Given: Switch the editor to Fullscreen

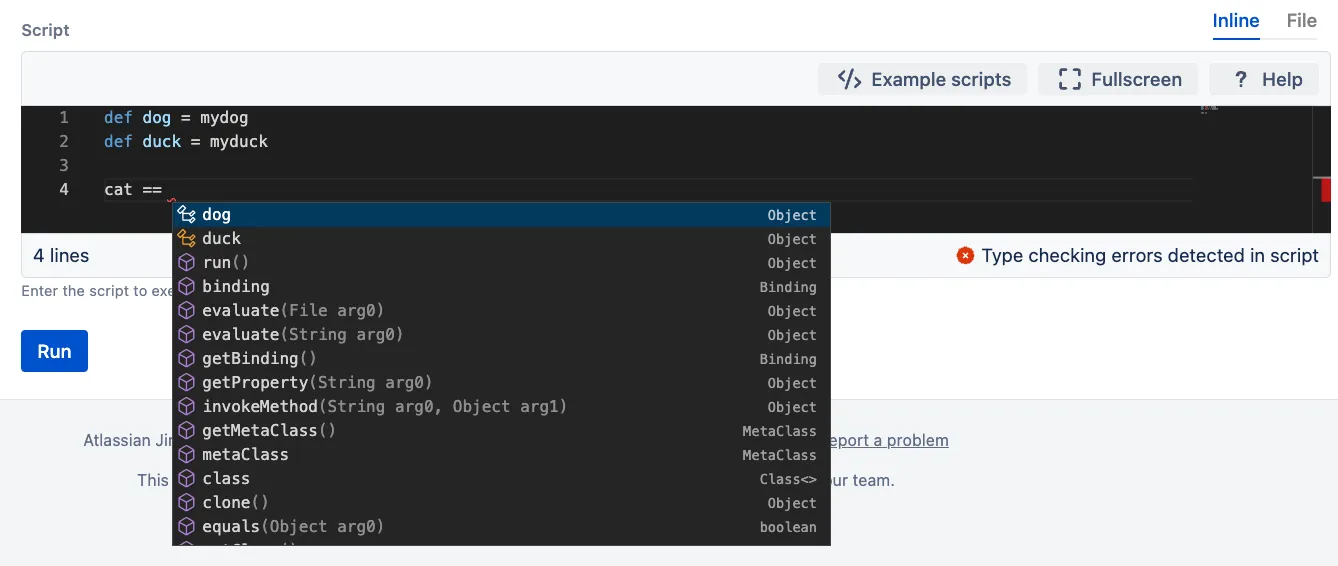Looking at the screenshot, I should [x=1119, y=79].
